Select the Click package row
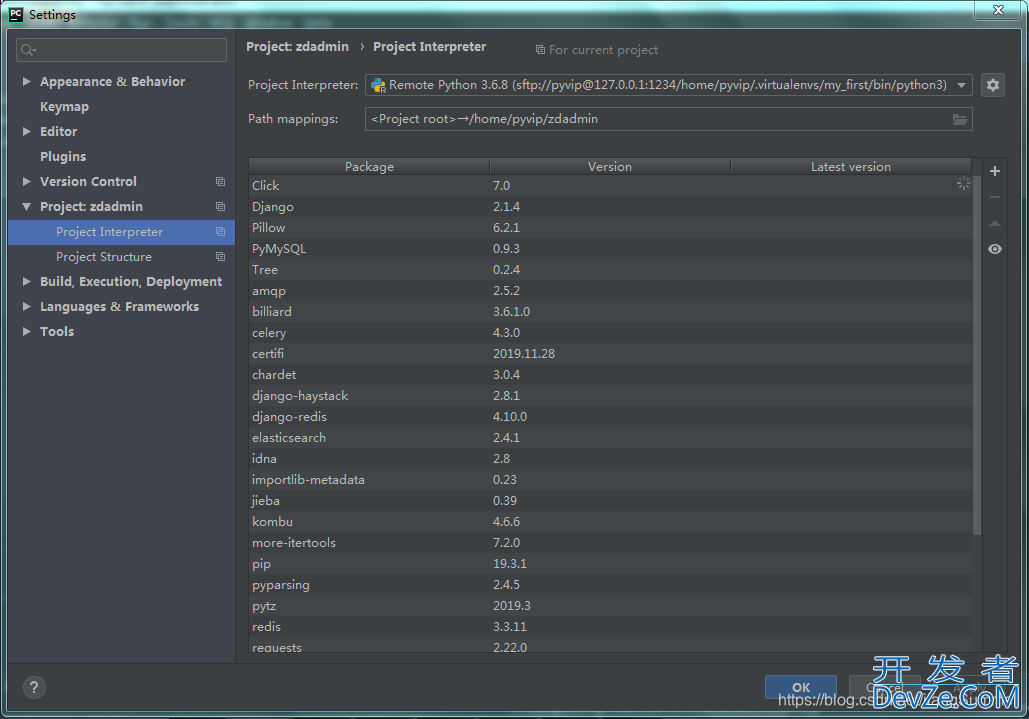 tap(610, 186)
